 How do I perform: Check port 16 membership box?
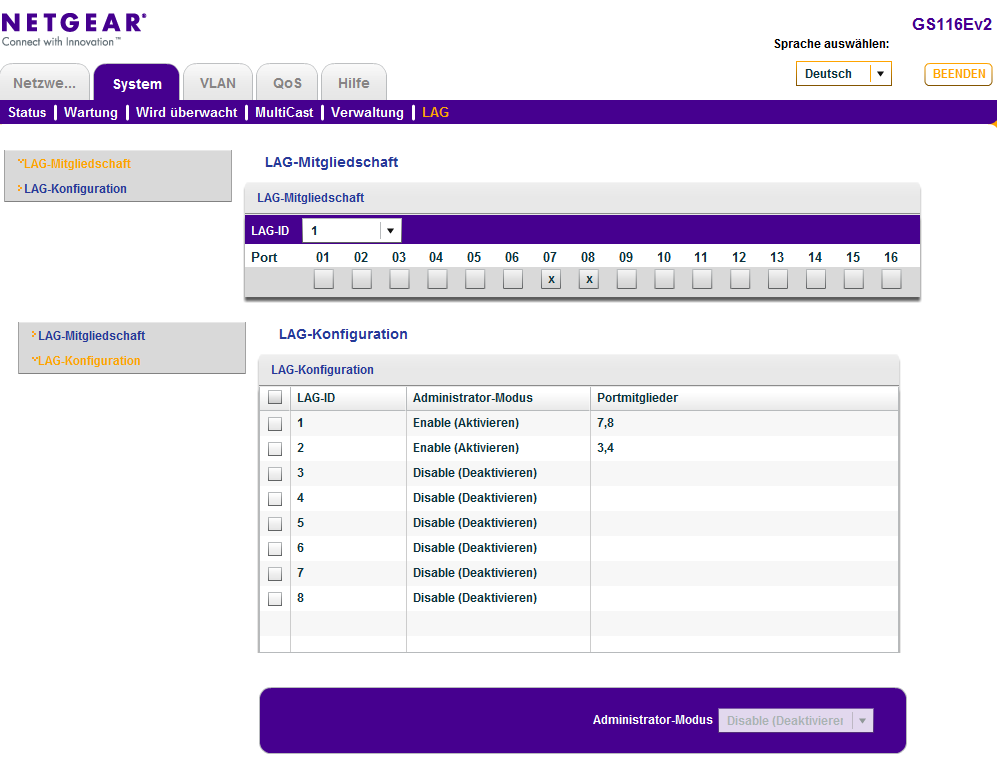[891, 280]
